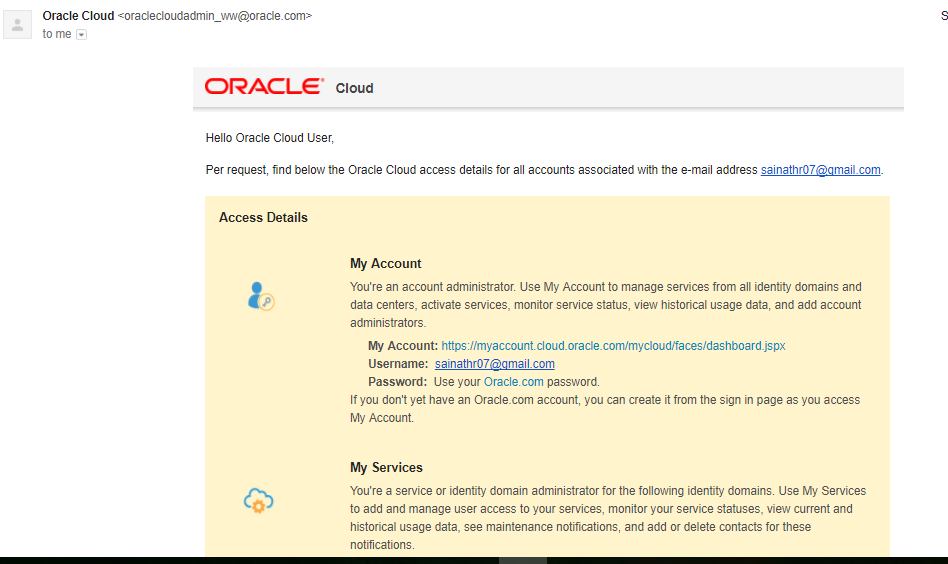Image resolution: width=948 pixels, height=564 pixels.
Task: Expand the 'to me' recipient details dropdown
Action: [x=82, y=35]
